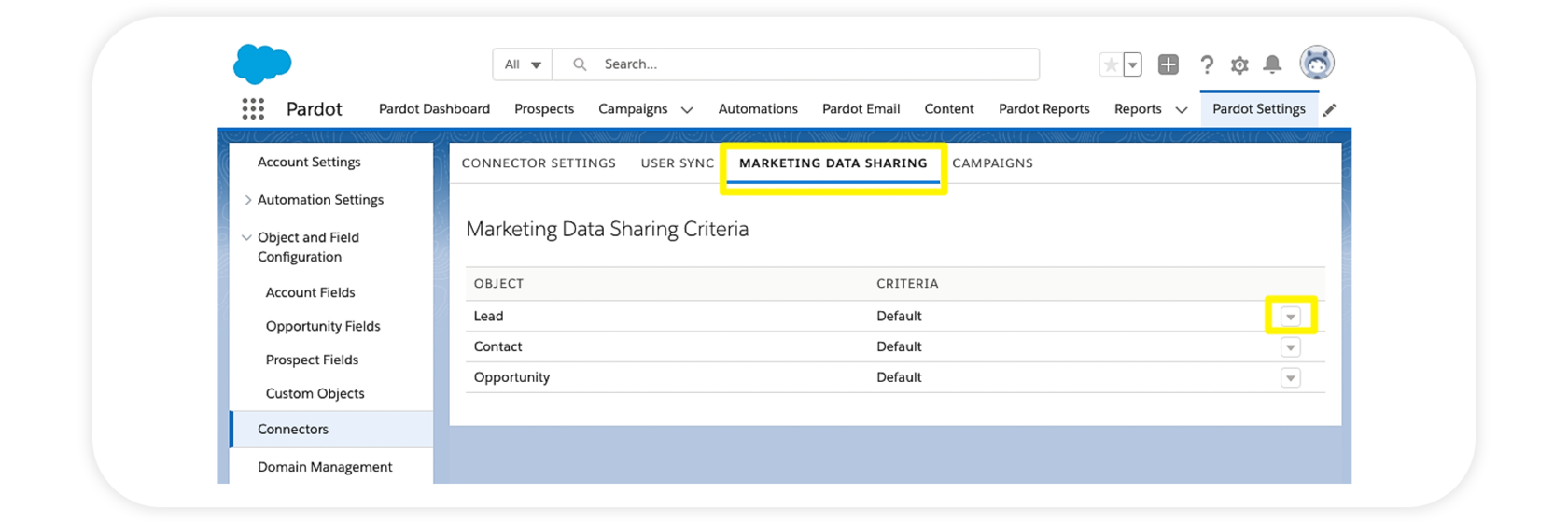Switch to the User Sync tab
This screenshot has width=1568, height=523.
677,163
